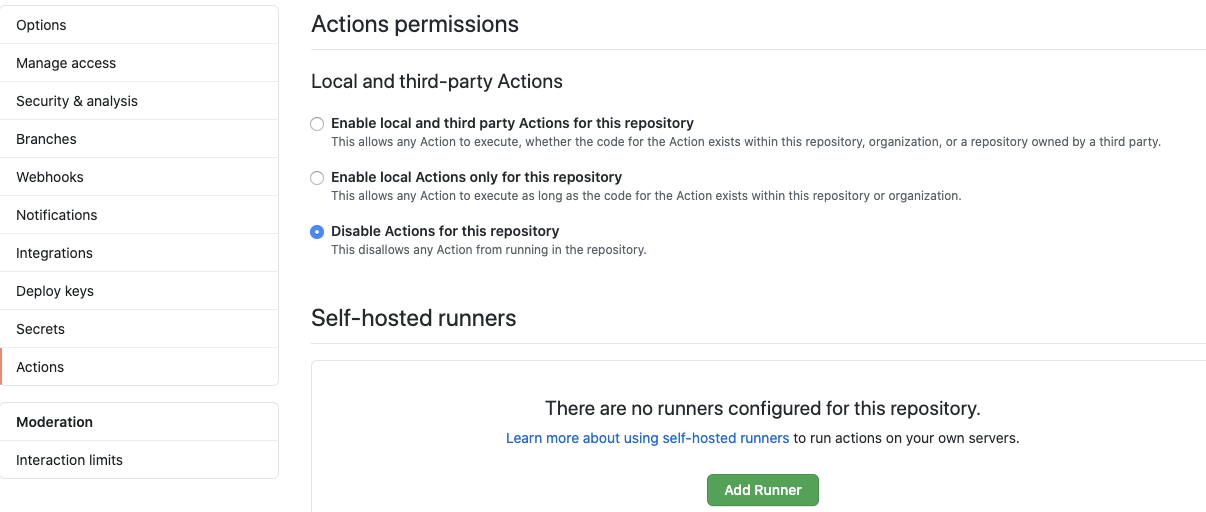Open the Secrets settings page
The width and height of the screenshot is (1206, 512).
coord(40,329)
